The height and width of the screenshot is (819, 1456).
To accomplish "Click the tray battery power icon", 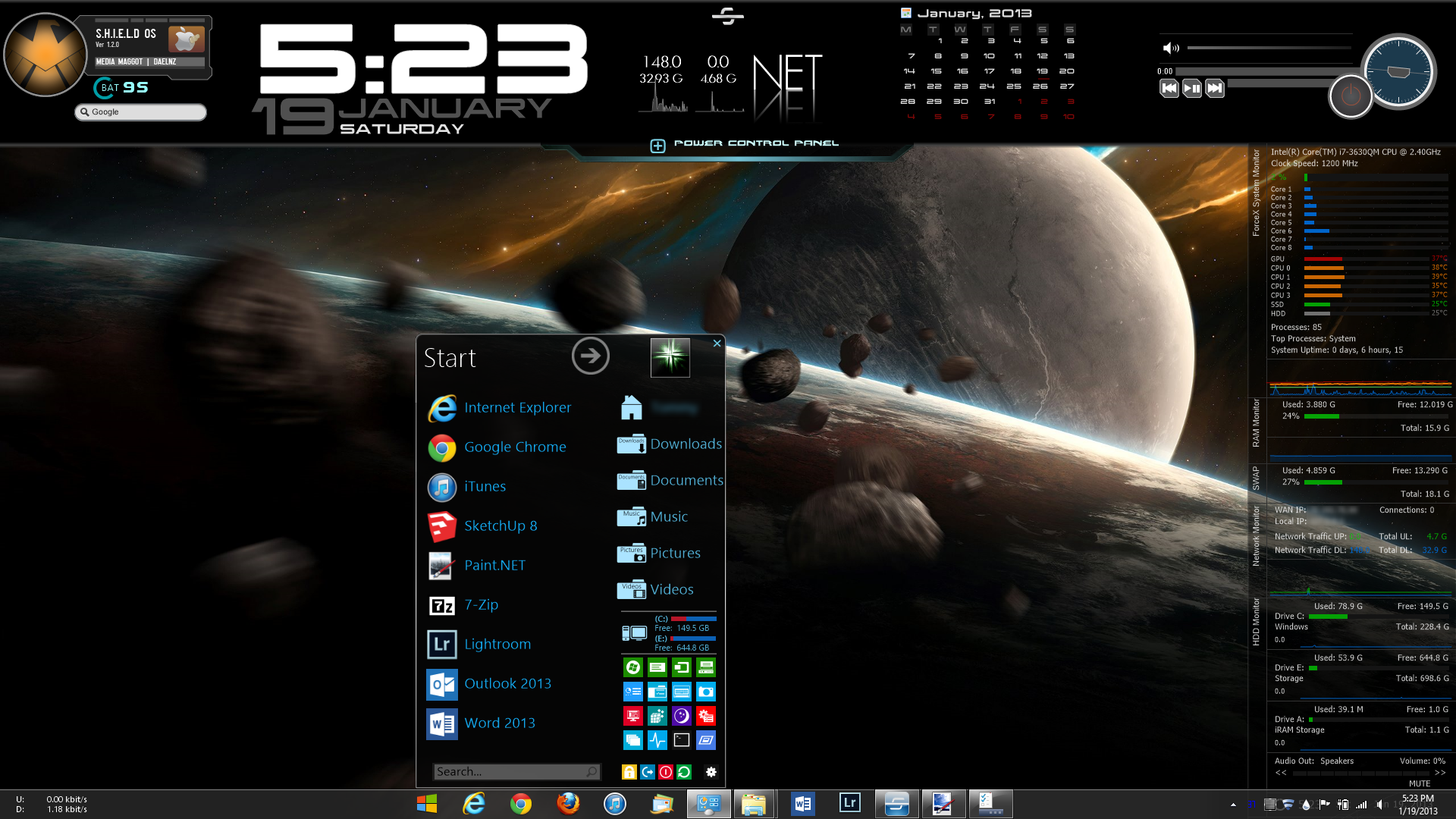I will [1342, 805].
